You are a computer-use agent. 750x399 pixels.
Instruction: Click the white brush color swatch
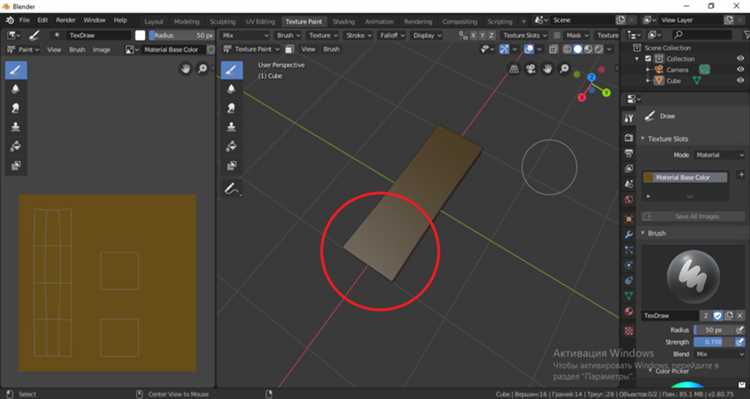140,35
